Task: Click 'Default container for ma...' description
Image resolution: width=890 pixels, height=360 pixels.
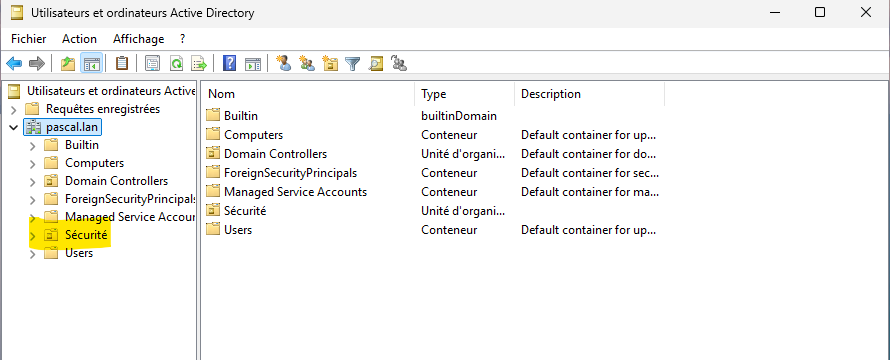Action: [x=590, y=192]
